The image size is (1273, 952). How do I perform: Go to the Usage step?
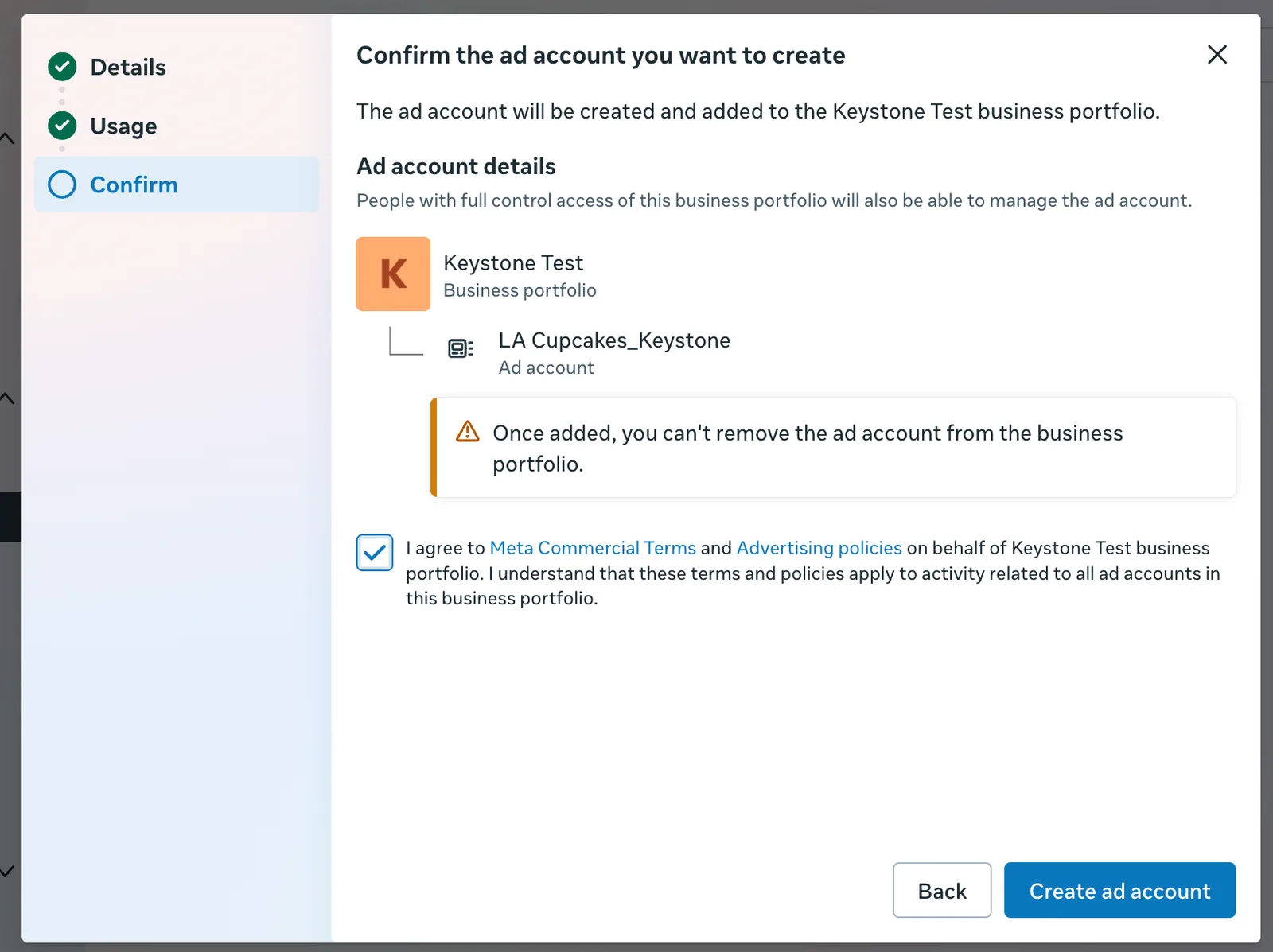(x=123, y=126)
